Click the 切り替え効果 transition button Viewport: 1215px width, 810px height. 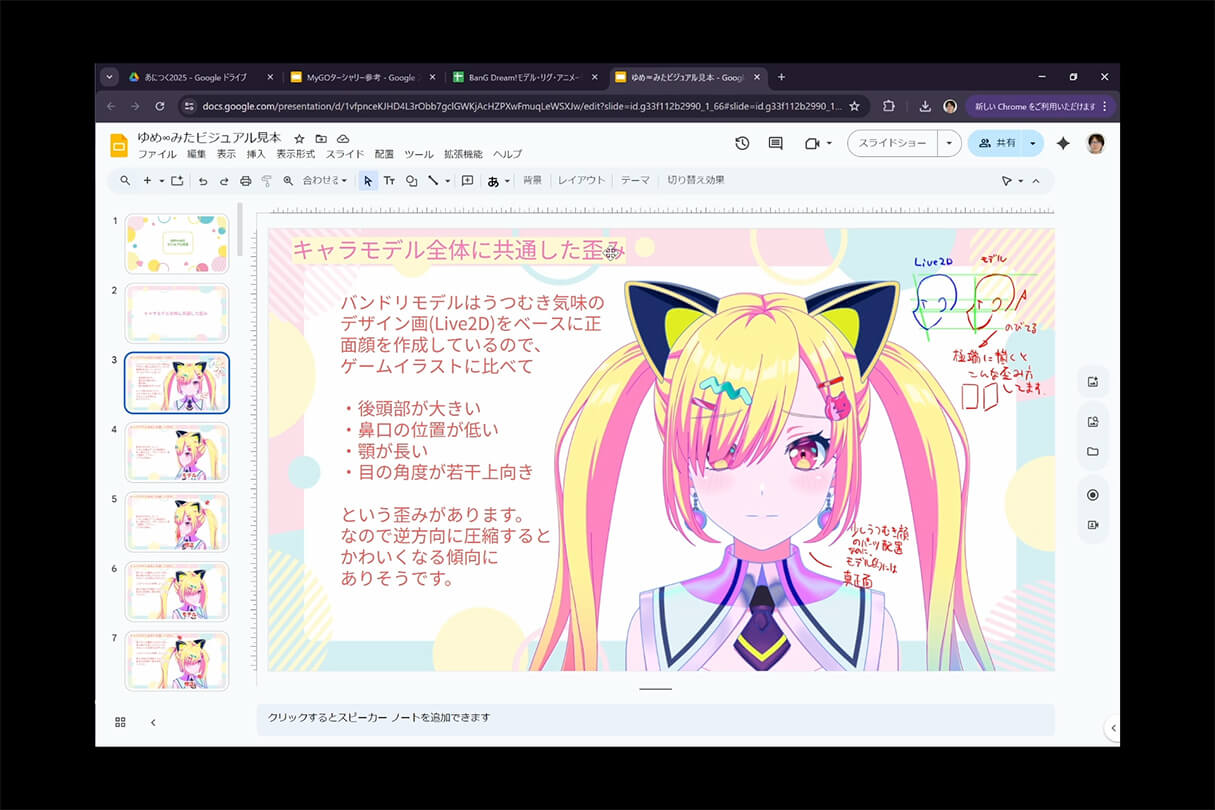[696, 180]
